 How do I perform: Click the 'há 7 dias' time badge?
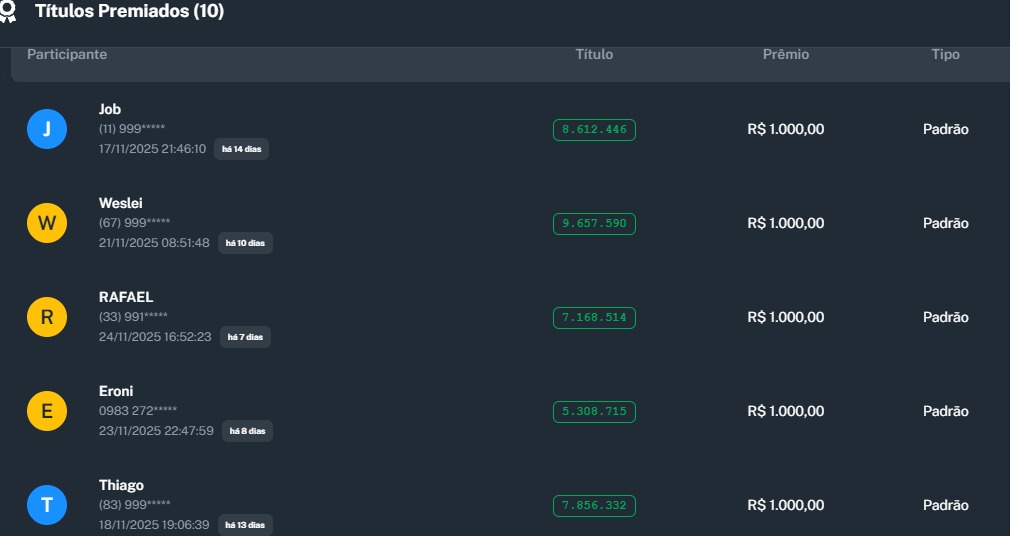click(245, 337)
